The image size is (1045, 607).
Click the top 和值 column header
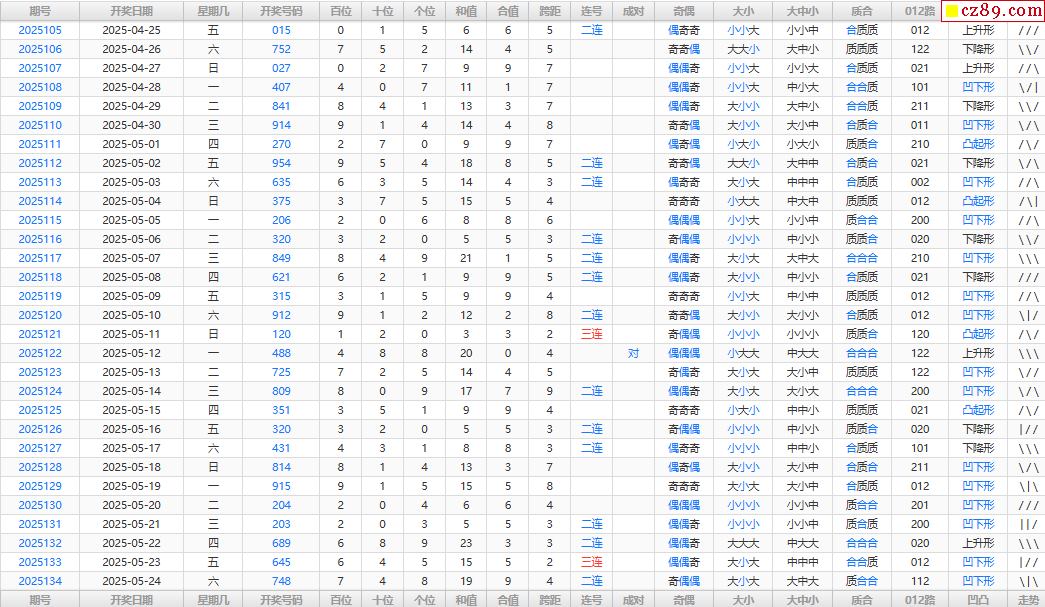tap(466, 11)
